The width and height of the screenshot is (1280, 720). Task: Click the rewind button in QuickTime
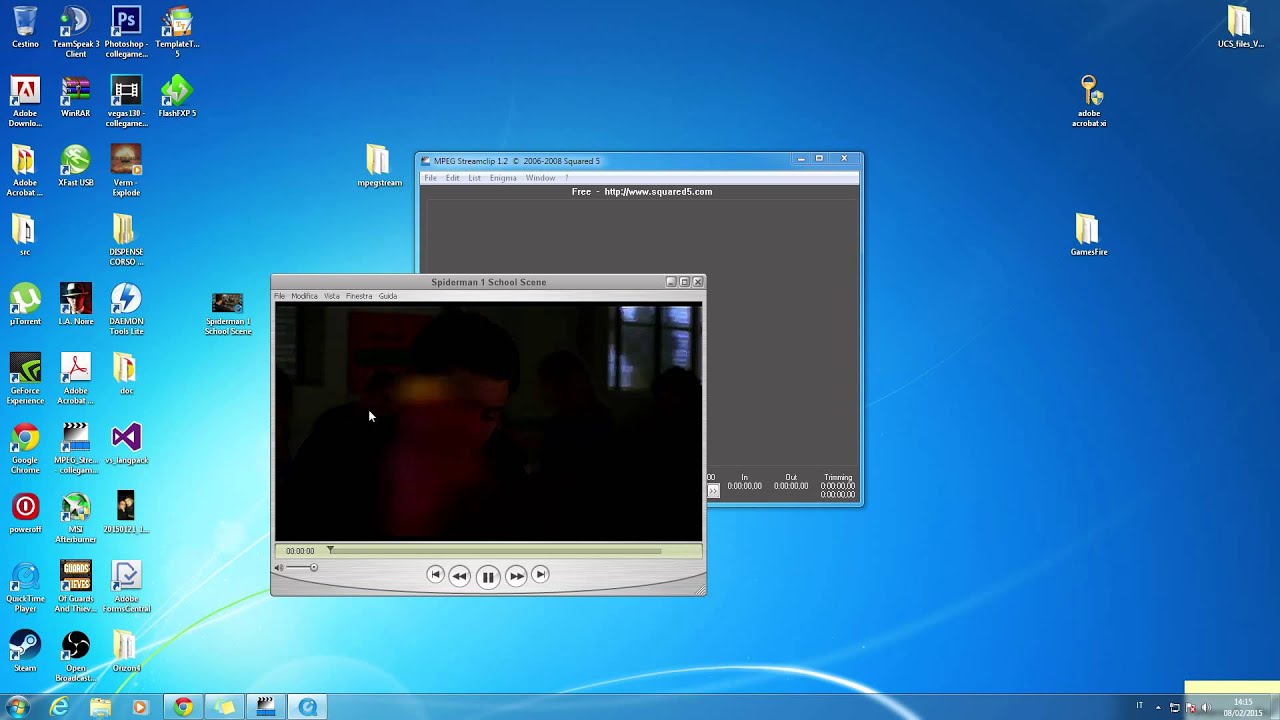459,575
